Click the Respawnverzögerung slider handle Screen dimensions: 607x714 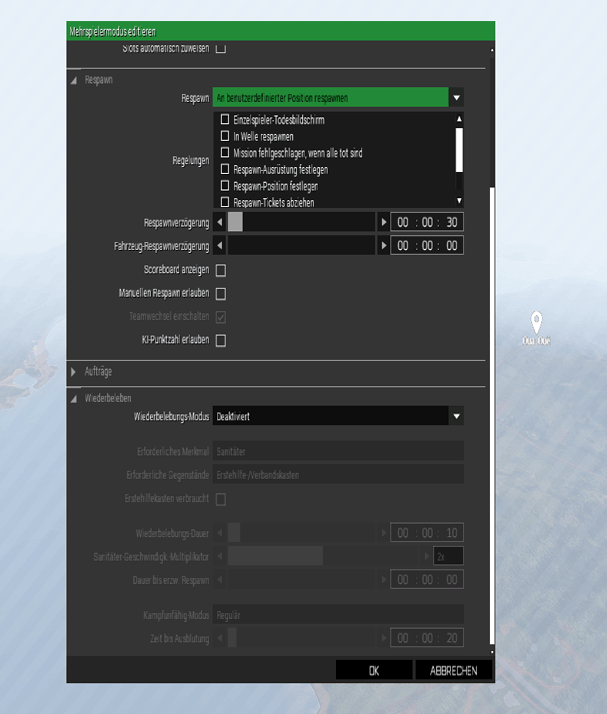click(235, 222)
